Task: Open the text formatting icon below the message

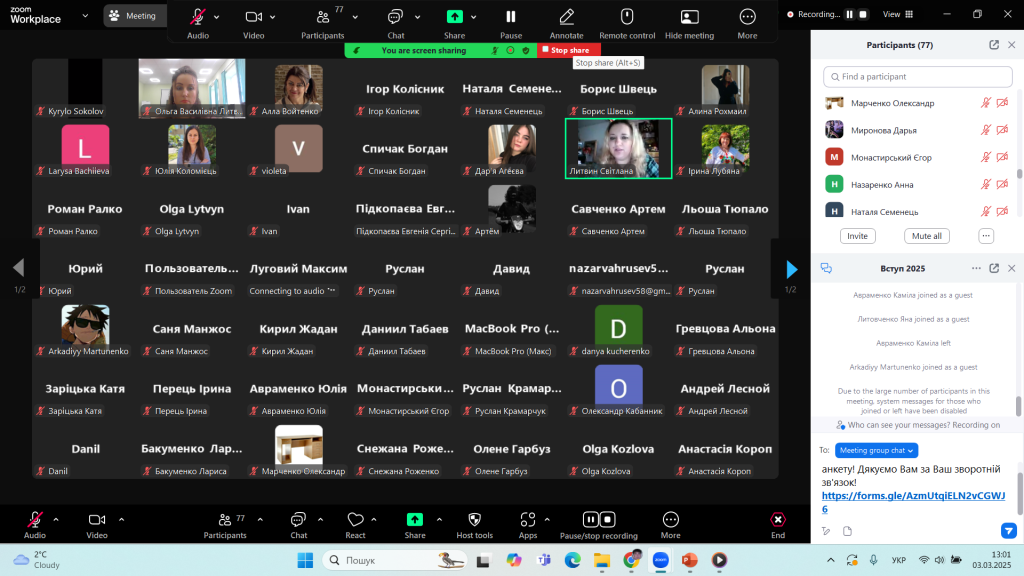Action: 826,531
